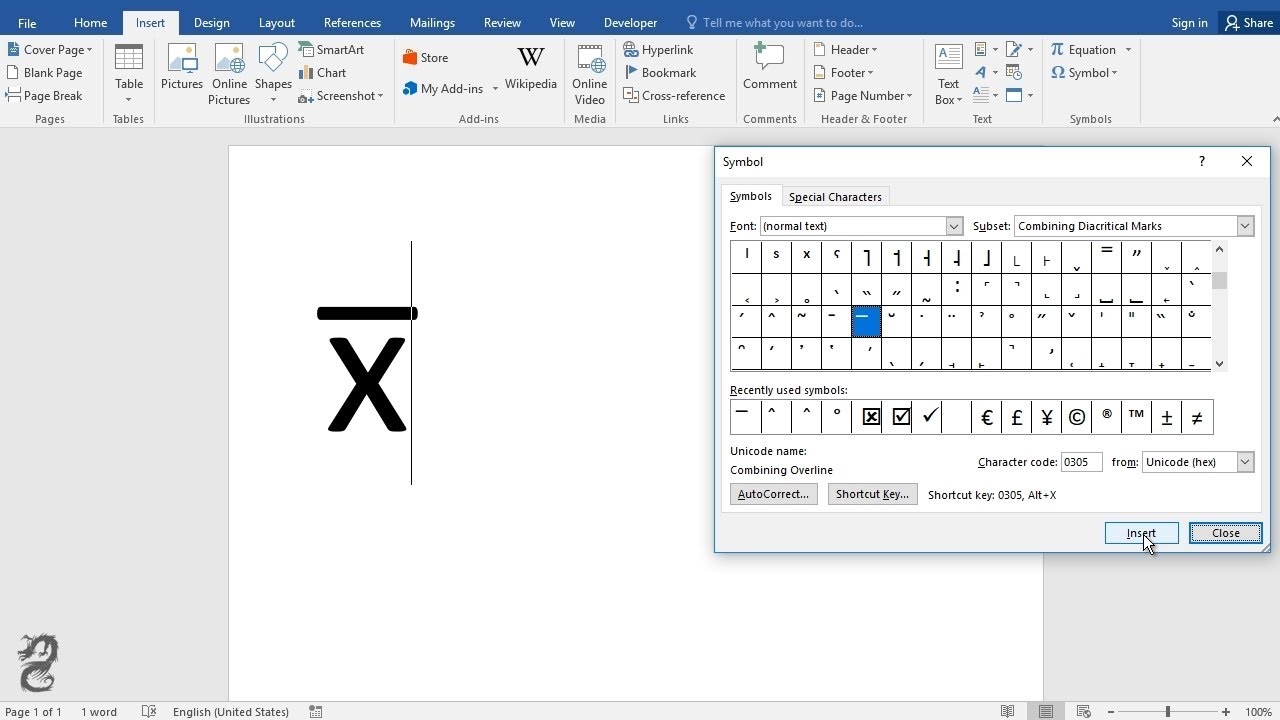Click the 100% zoom level
The height and width of the screenshot is (720, 1280).
click(1258, 711)
